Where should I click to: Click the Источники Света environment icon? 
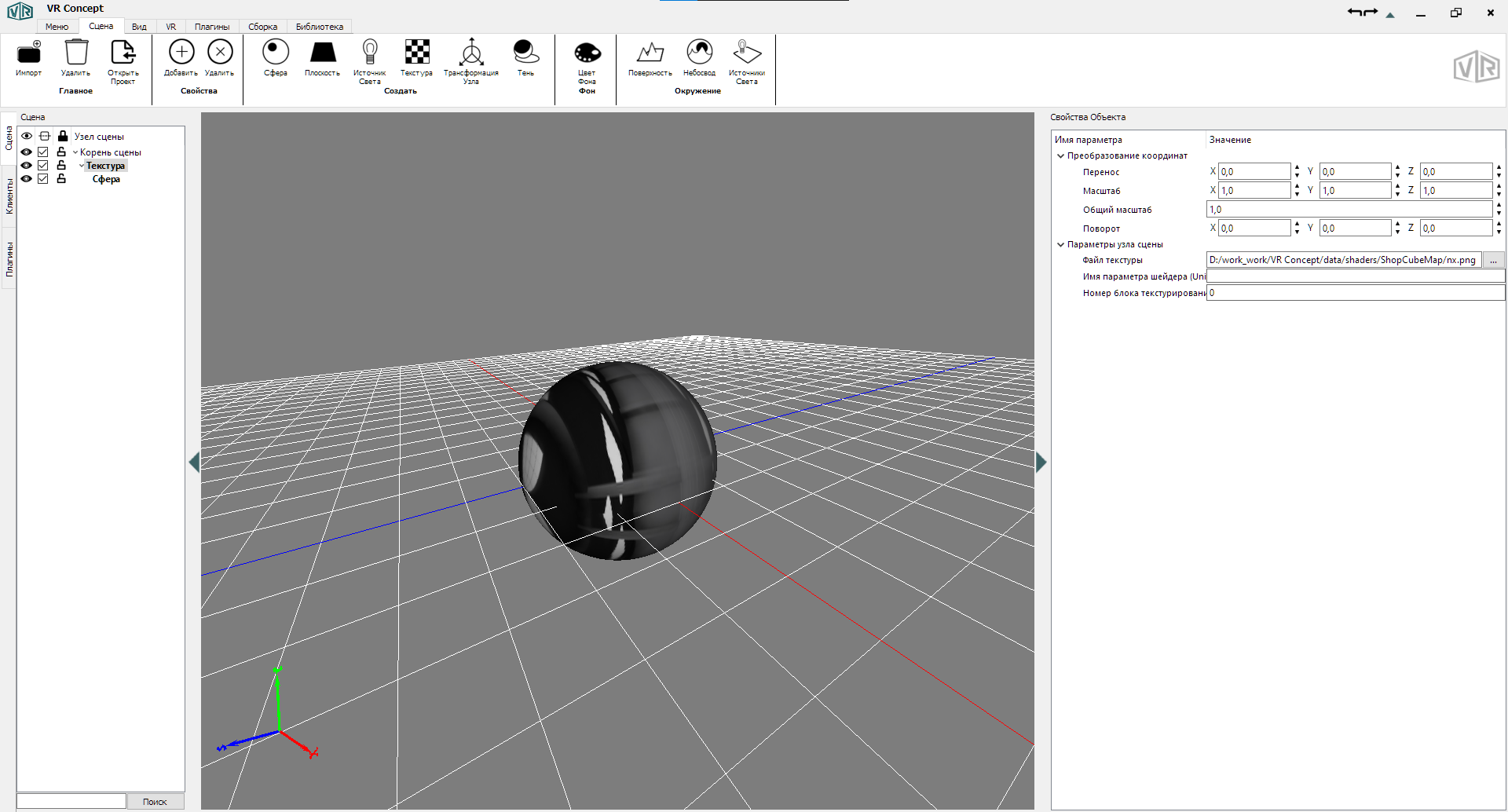coord(747,52)
